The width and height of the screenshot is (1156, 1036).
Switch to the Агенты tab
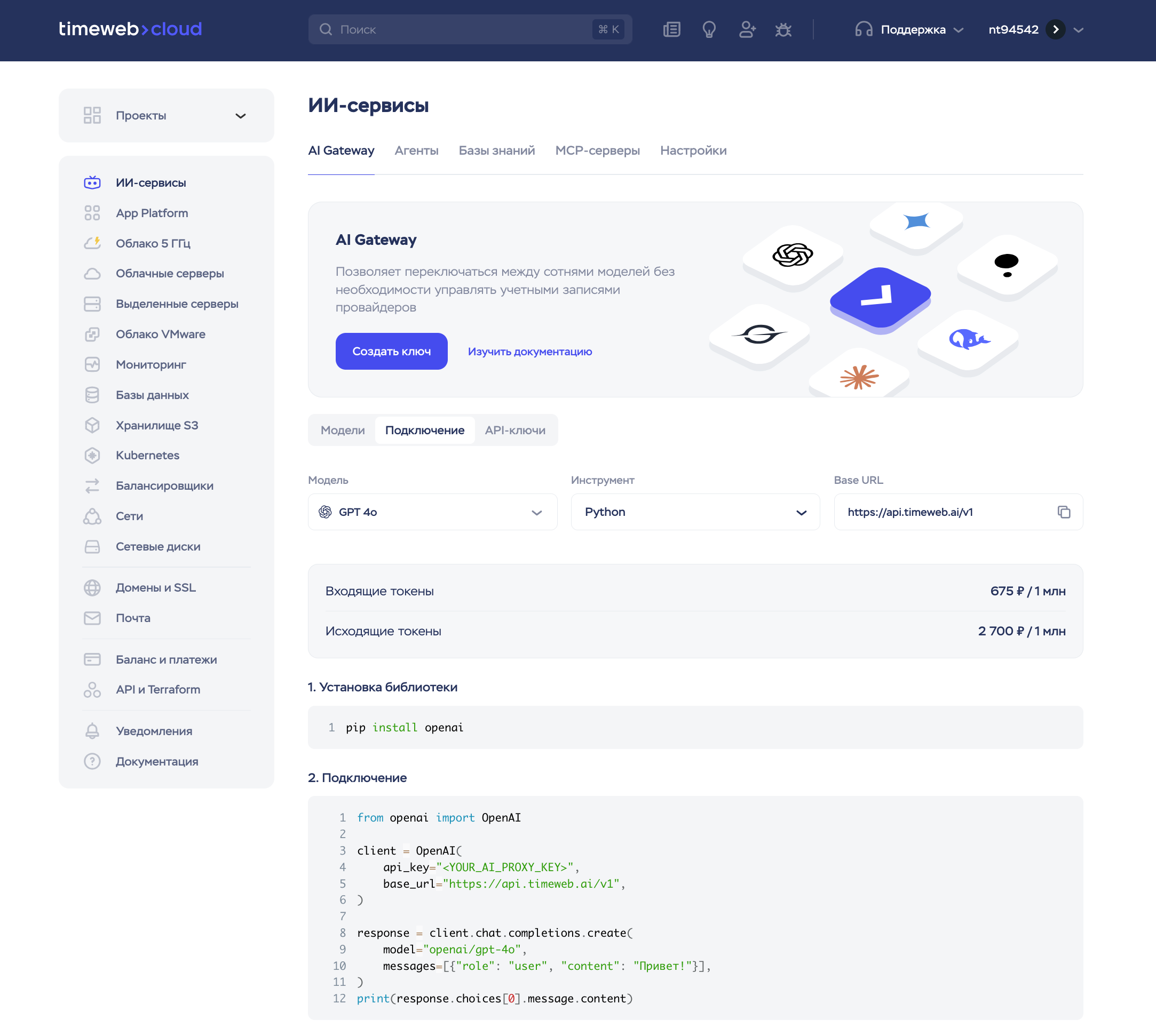point(416,150)
